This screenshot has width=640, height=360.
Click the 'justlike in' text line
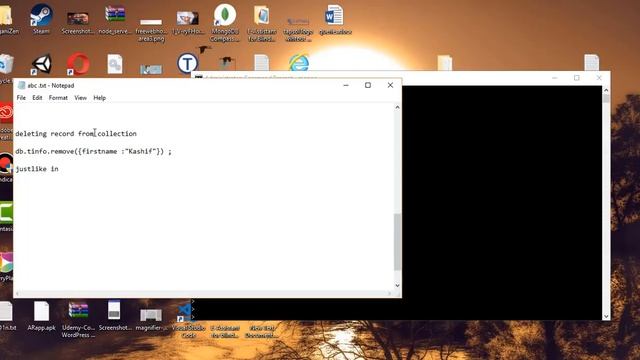click(37, 169)
